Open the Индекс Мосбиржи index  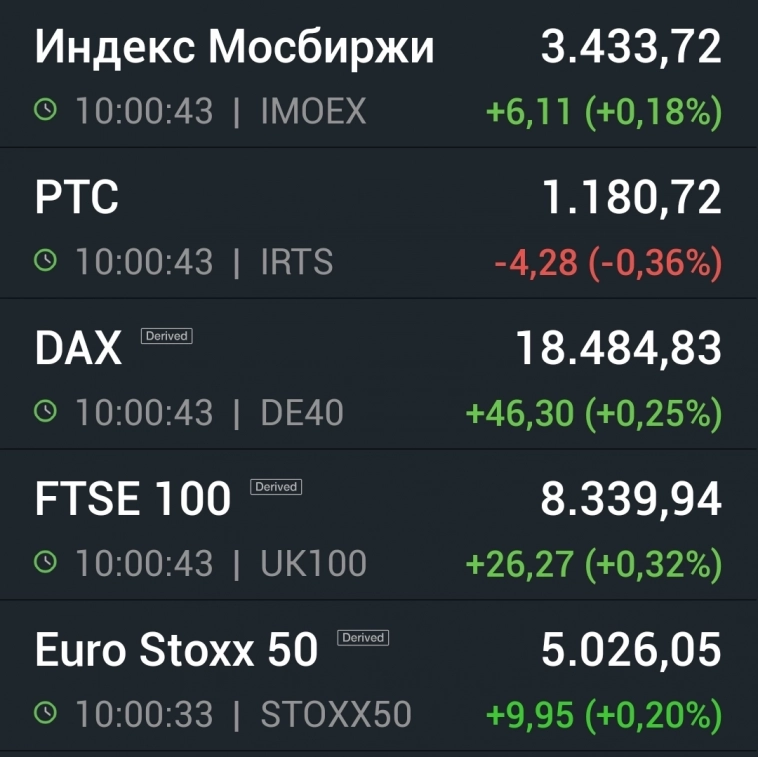(x=235, y=48)
